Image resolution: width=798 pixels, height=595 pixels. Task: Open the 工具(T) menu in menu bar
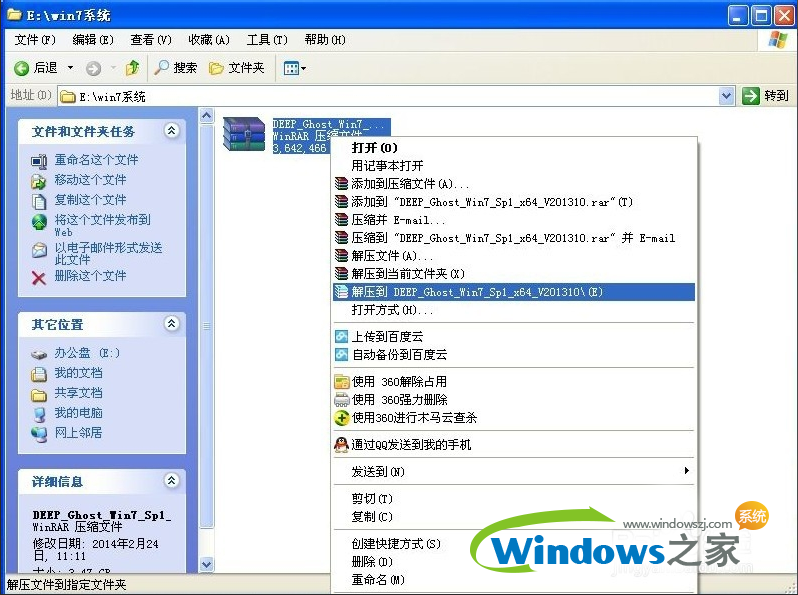point(266,40)
